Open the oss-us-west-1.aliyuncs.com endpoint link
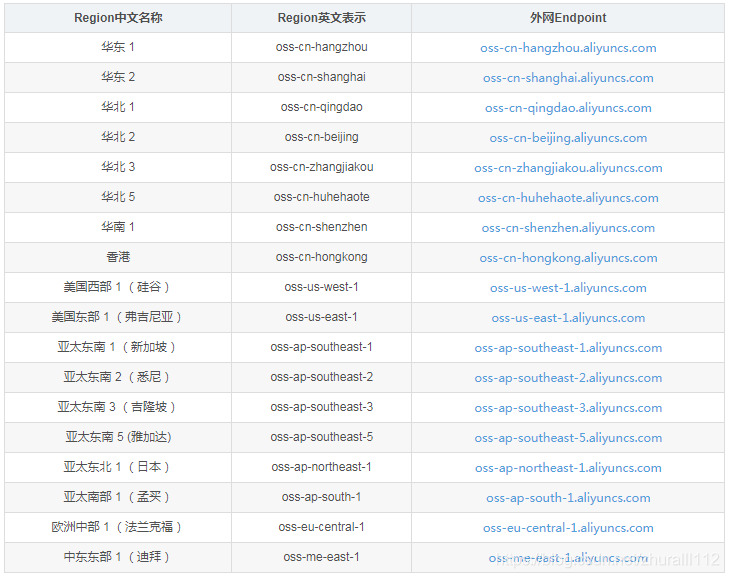Image resolution: width=729 pixels, height=578 pixels. [568, 288]
